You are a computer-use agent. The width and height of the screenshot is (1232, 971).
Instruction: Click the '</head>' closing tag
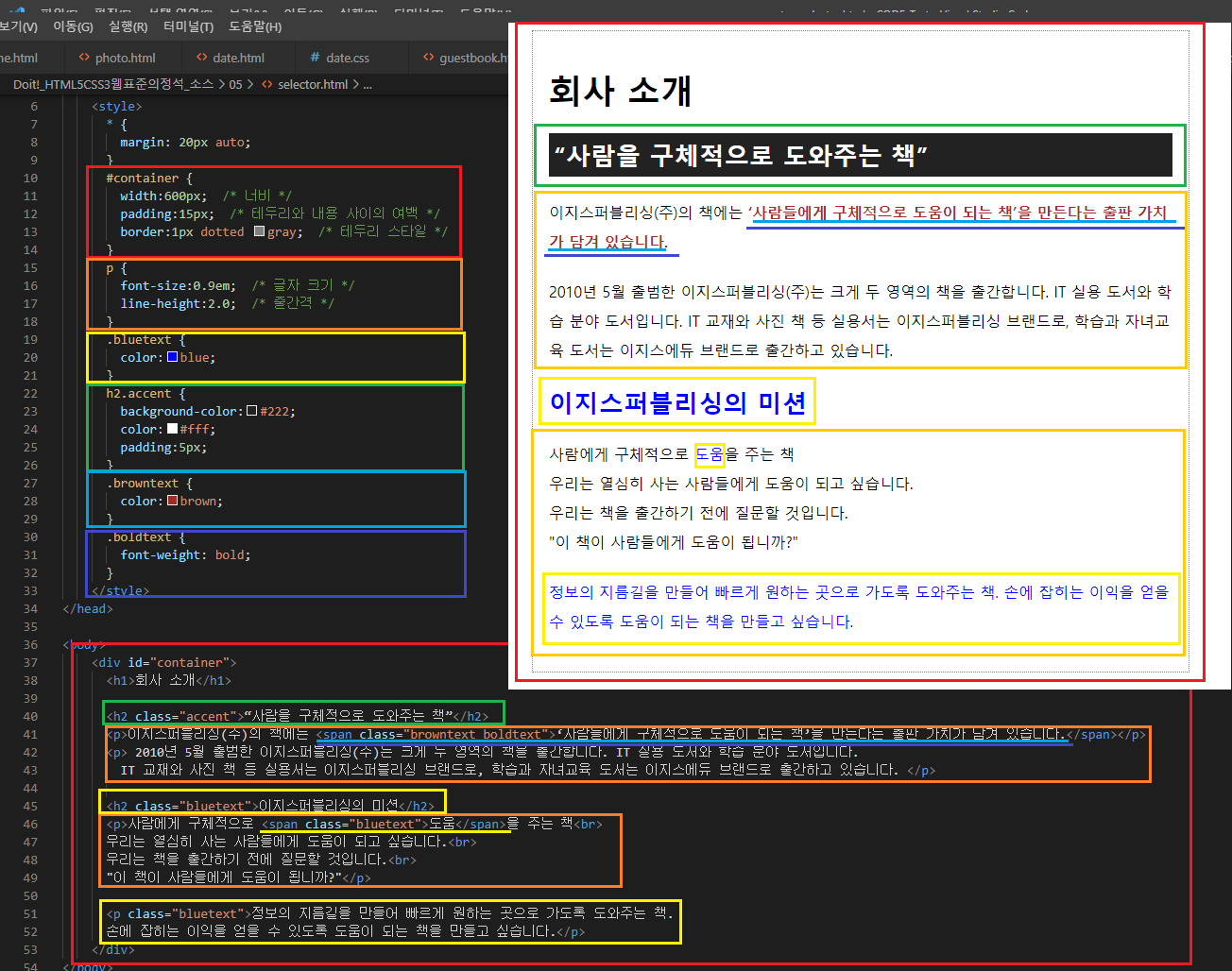tap(87, 608)
